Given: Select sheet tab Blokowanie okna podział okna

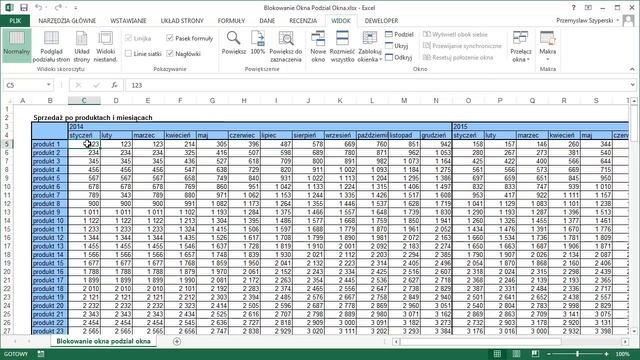Looking at the screenshot, I should pyautogui.click(x=103, y=341).
